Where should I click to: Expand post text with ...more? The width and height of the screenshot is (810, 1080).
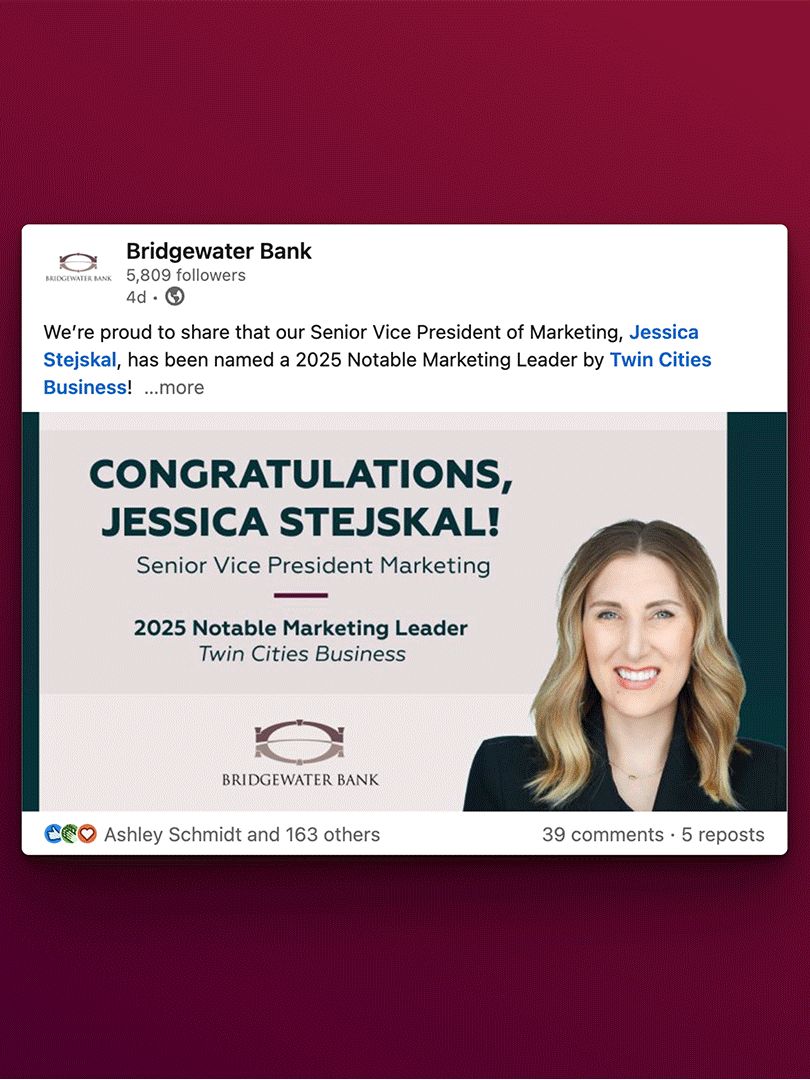(x=174, y=388)
